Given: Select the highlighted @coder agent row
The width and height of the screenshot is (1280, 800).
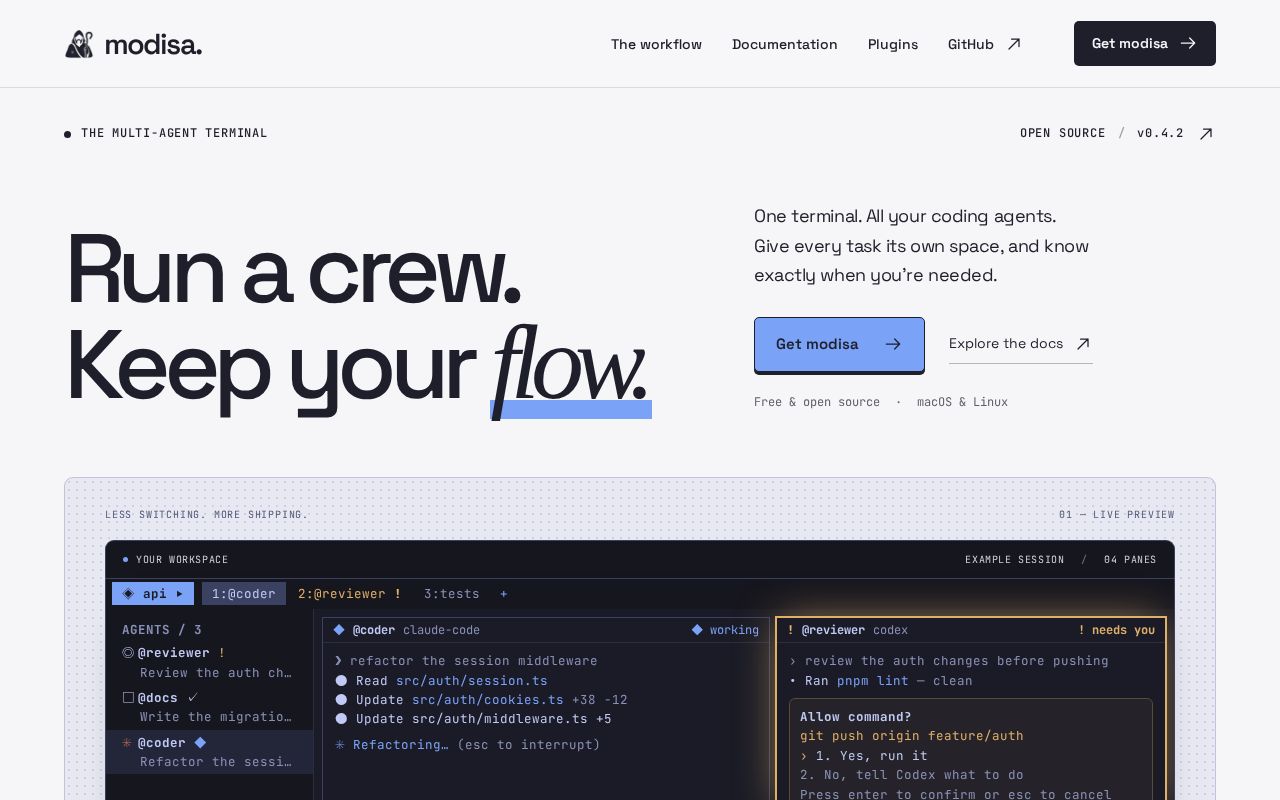Looking at the screenshot, I should click(x=209, y=752).
